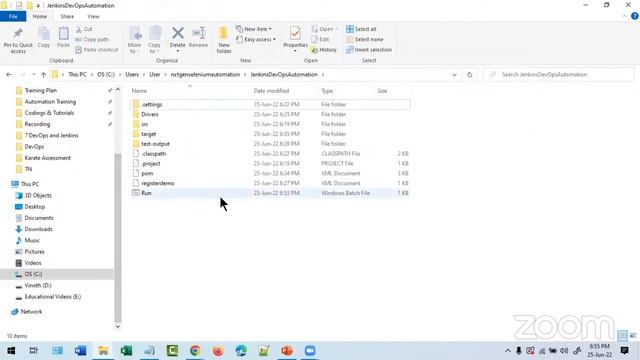Create a New folder
Screen dimensions: 640x360
tap(224, 40)
